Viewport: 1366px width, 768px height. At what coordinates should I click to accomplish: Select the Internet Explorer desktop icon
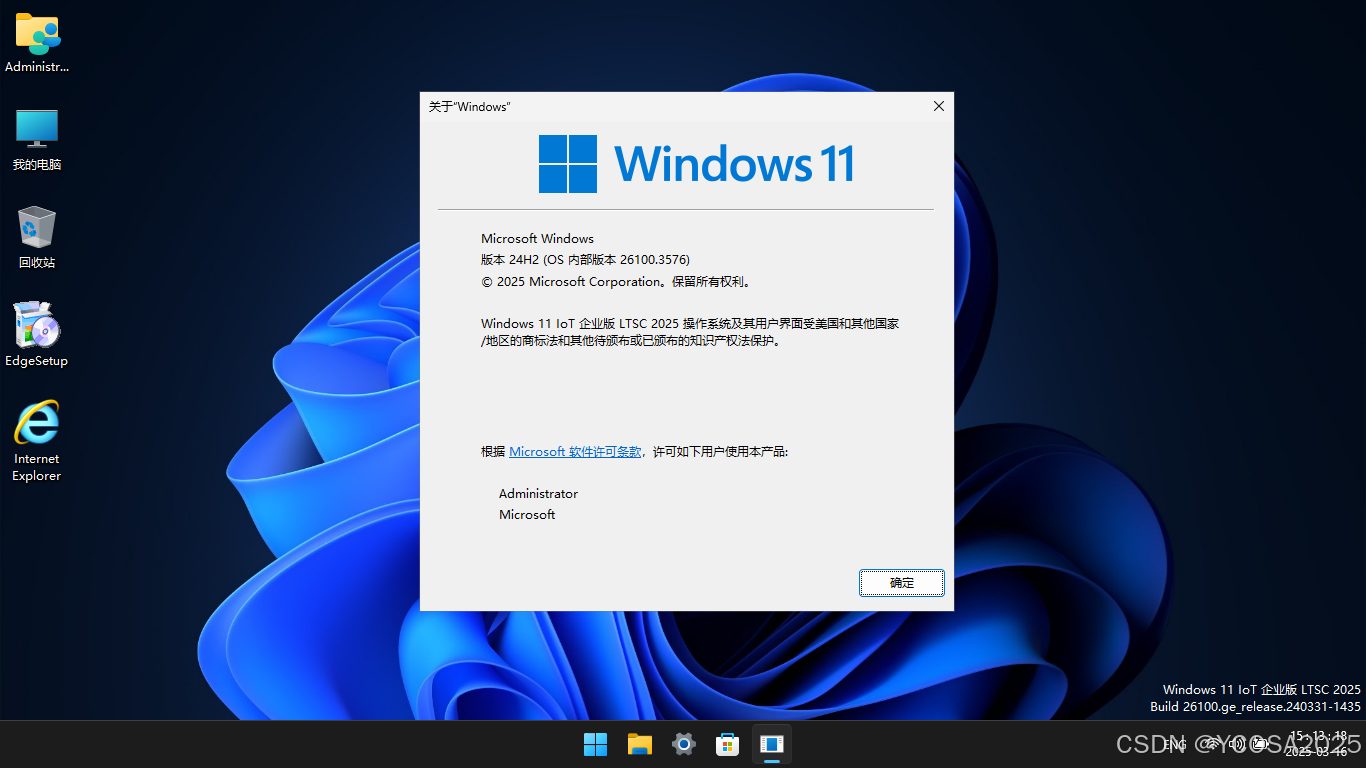click(37, 441)
